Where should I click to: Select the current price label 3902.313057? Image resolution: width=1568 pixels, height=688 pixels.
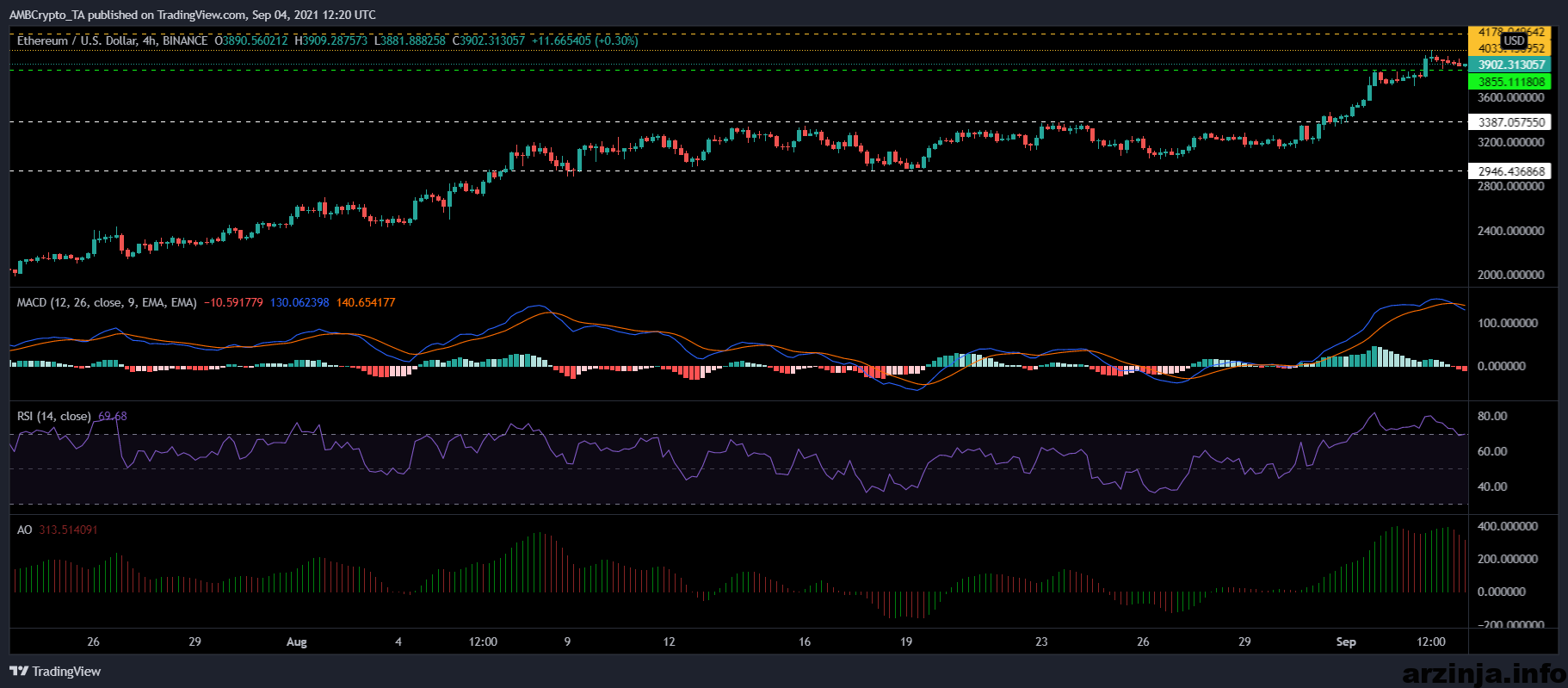(x=1510, y=65)
